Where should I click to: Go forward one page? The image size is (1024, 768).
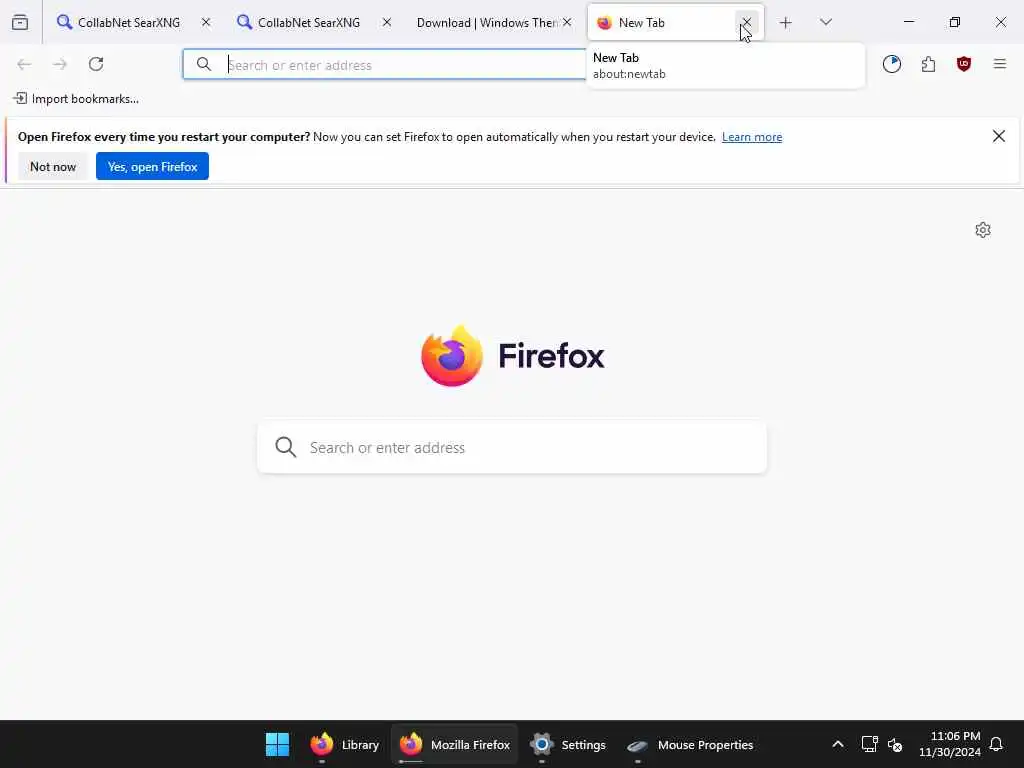coord(60,64)
